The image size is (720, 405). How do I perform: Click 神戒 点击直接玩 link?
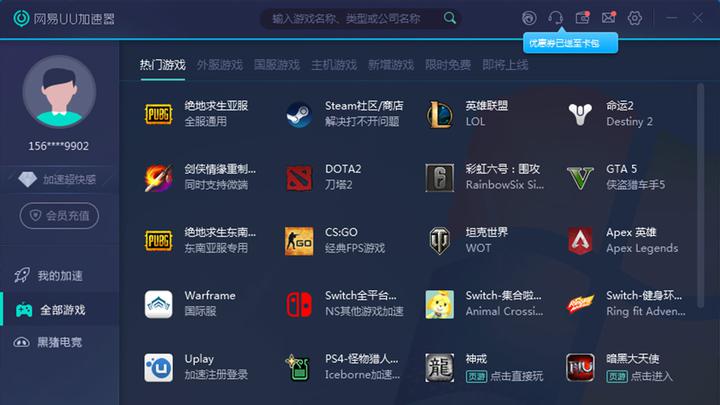(x=517, y=376)
